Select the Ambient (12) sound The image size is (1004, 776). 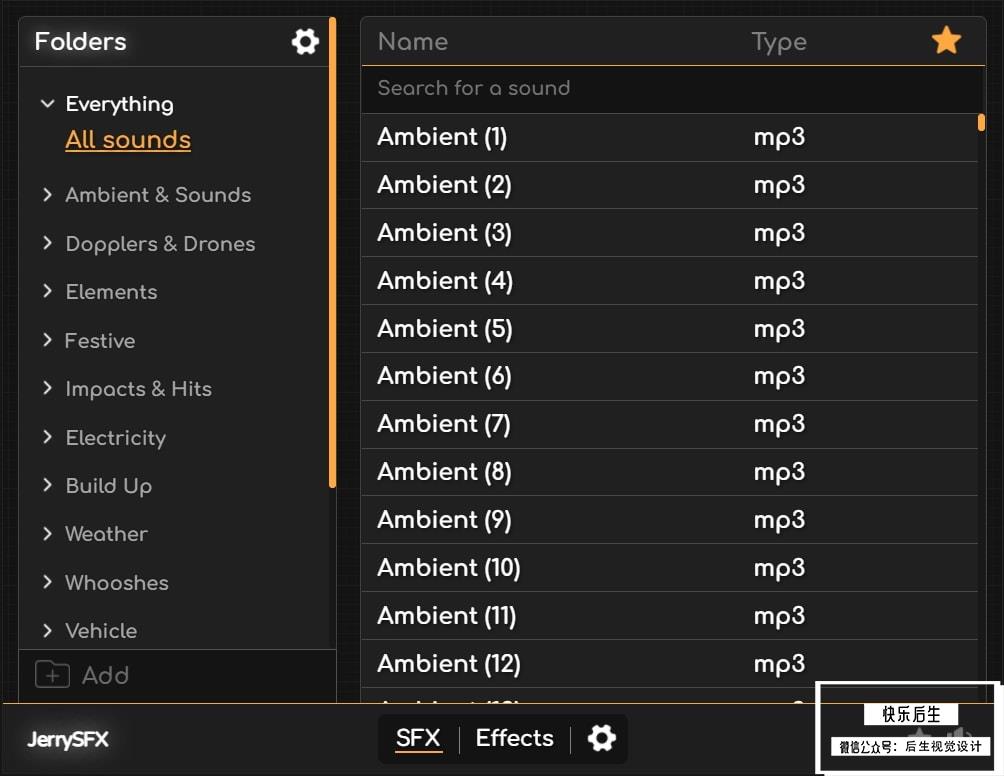(x=670, y=664)
